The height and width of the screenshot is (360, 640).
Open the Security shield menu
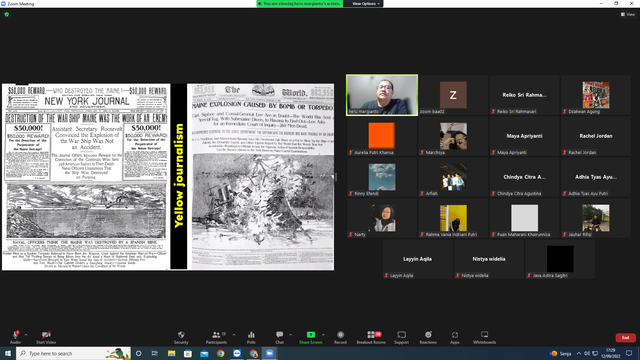tap(181, 337)
